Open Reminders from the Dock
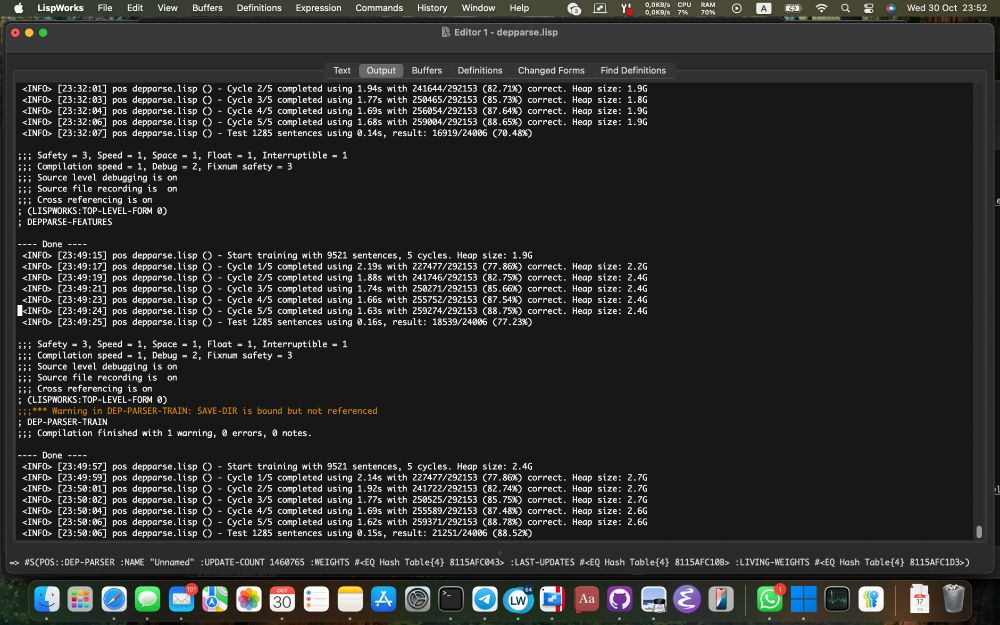This screenshot has height=625, width=1000. click(x=316, y=599)
